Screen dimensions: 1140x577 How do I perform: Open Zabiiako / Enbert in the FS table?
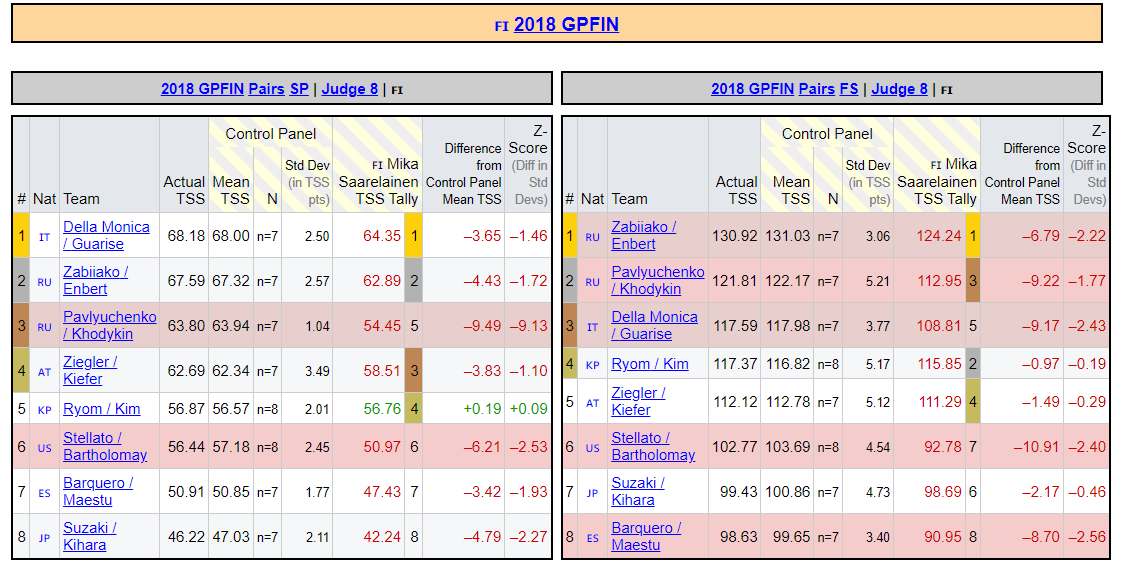(x=643, y=235)
